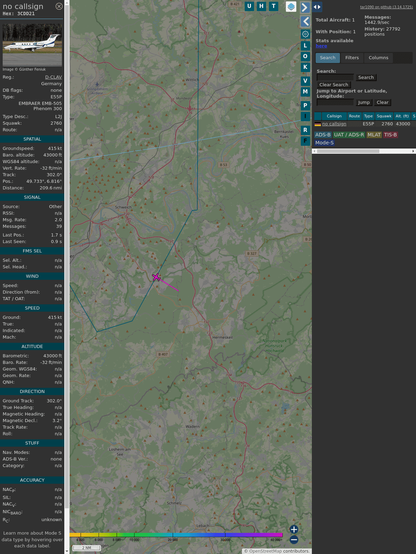Viewport: 416px width, 554px height.
Task: Switch to the Filters tab
Action: click(x=352, y=58)
